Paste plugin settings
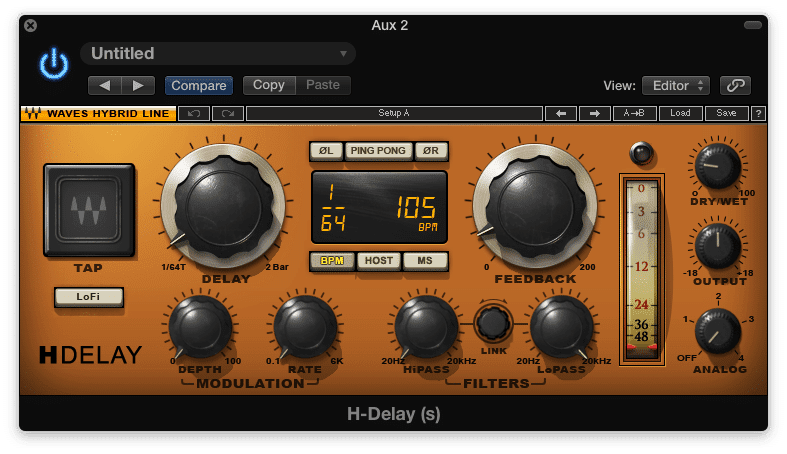The image size is (787, 454). click(323, 85)
